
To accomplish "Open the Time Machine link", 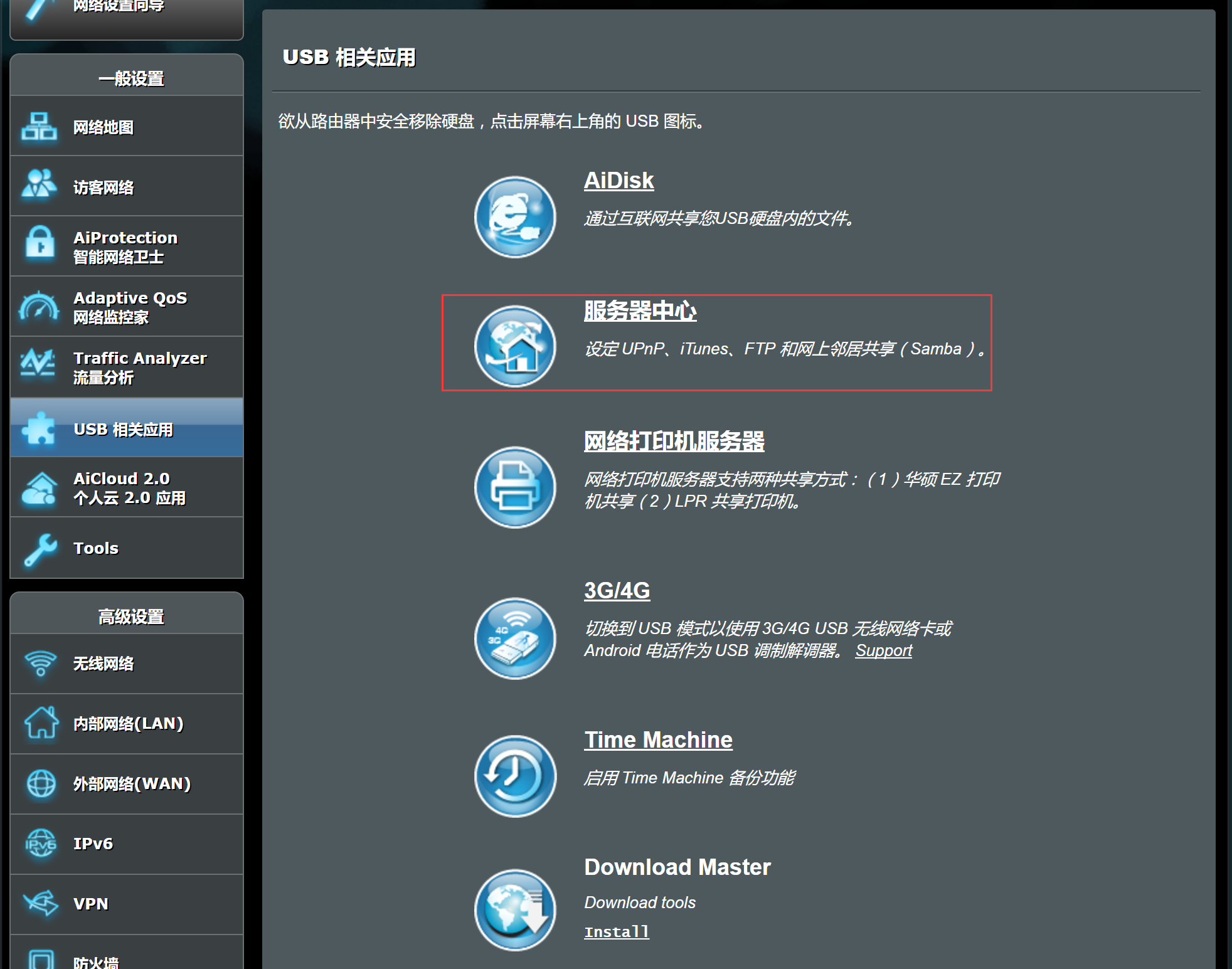I will [658, 740].
